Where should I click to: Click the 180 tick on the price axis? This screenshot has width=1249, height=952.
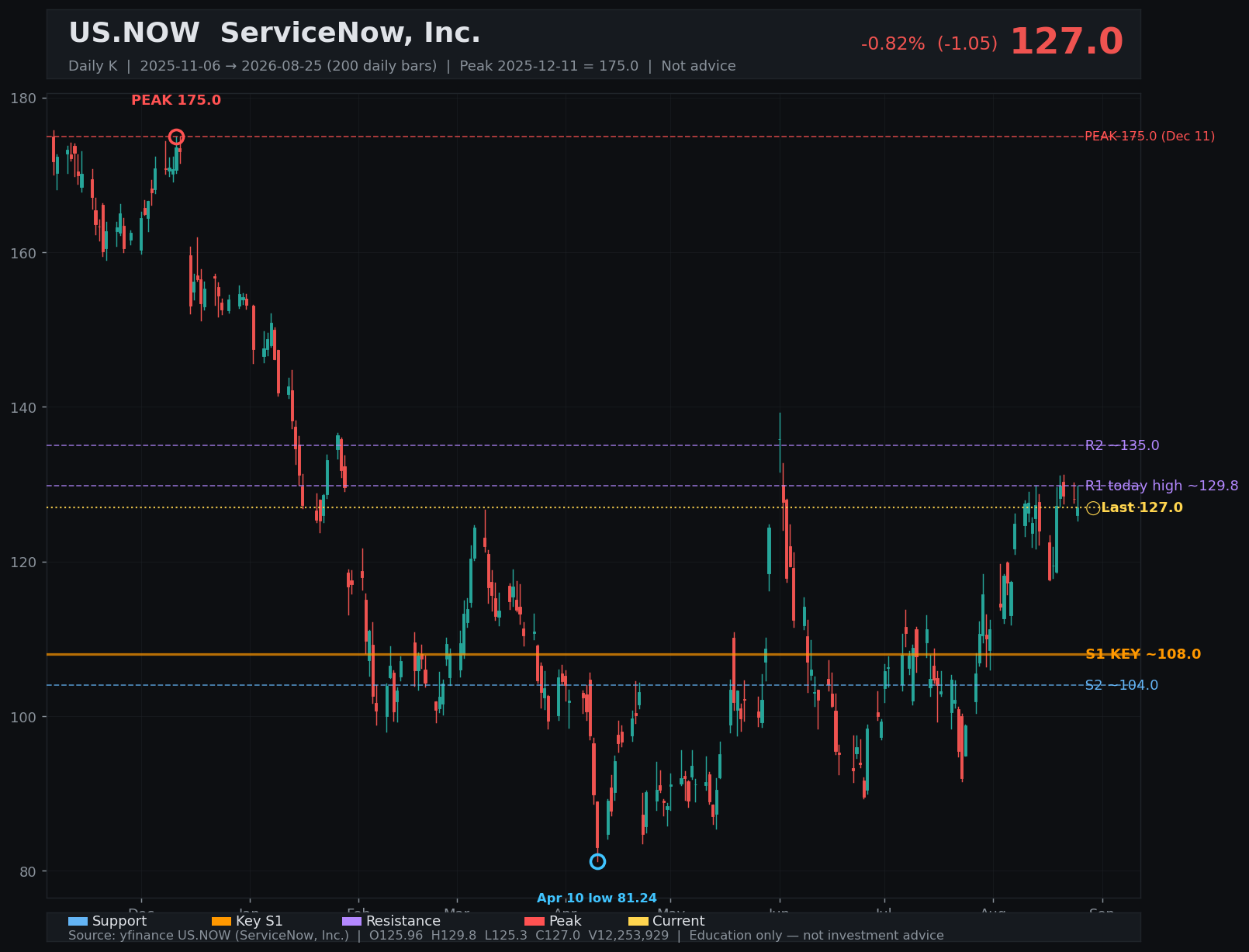pyautogui.click(x=24, y=99)
